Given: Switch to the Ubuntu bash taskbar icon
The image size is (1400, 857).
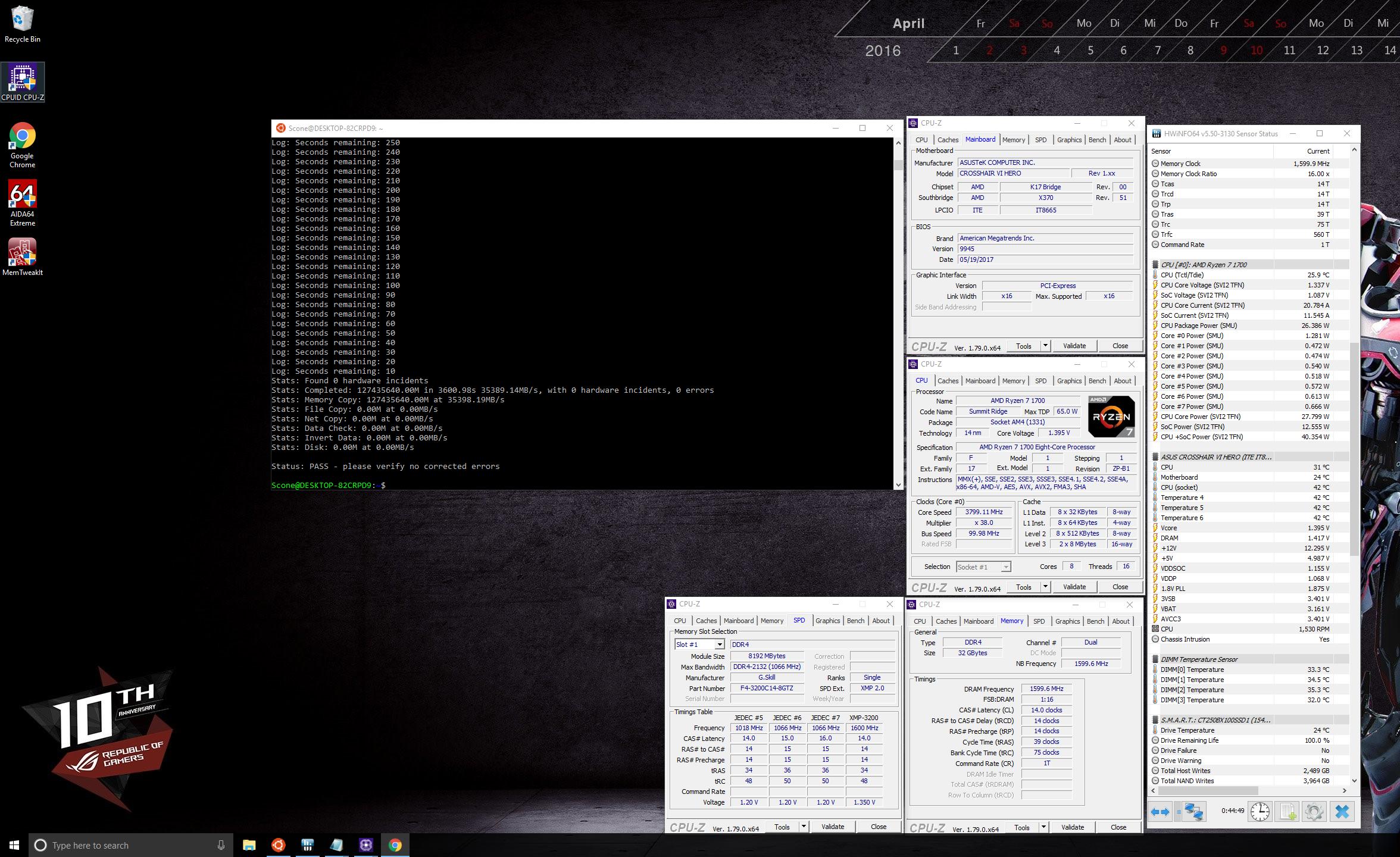Looking at the screenshot, I should (278, 845).
